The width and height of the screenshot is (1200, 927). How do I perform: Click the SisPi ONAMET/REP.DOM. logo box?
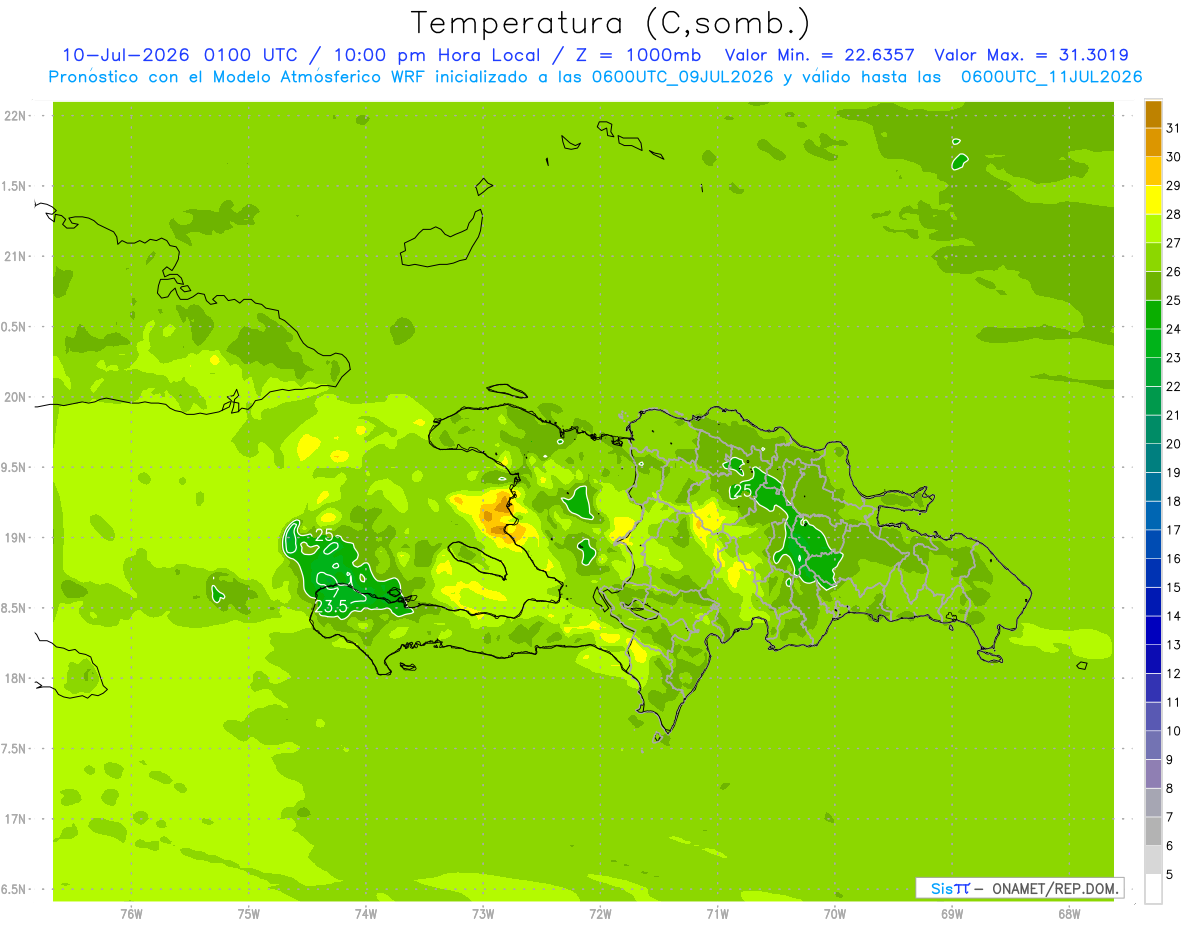click(x=1019, y=888)
